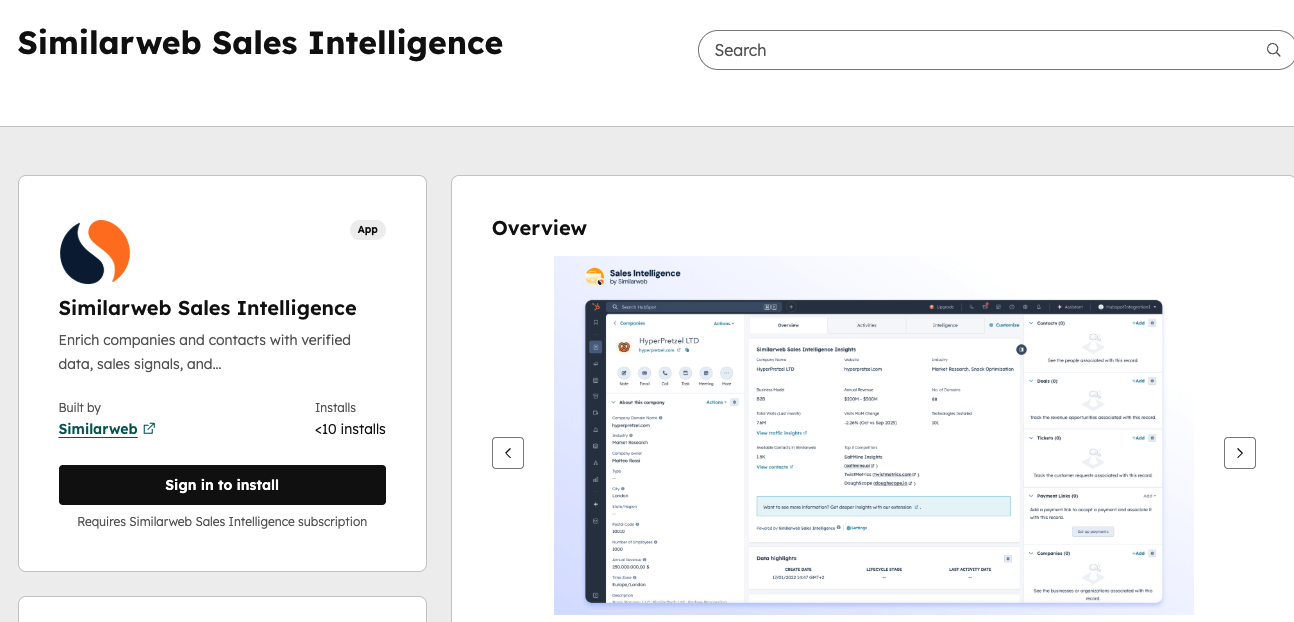Select the '<10 installs' text

click(x=350, y=429)
